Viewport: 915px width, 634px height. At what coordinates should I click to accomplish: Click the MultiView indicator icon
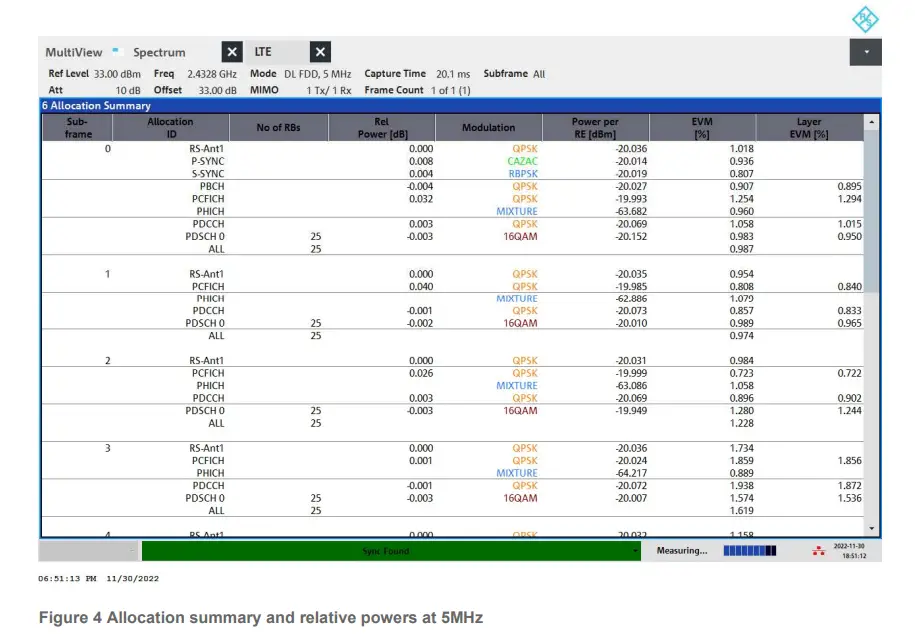115,50
